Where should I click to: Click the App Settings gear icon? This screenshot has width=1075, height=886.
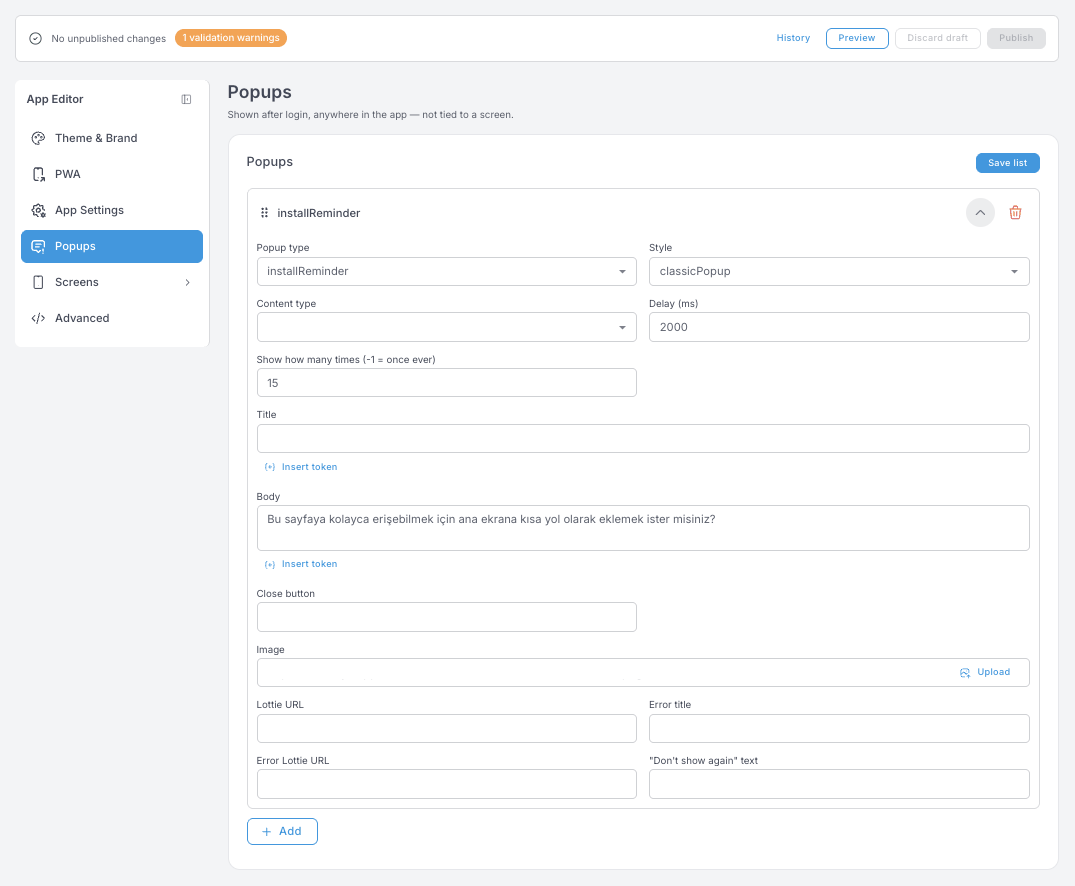point(38,211)
